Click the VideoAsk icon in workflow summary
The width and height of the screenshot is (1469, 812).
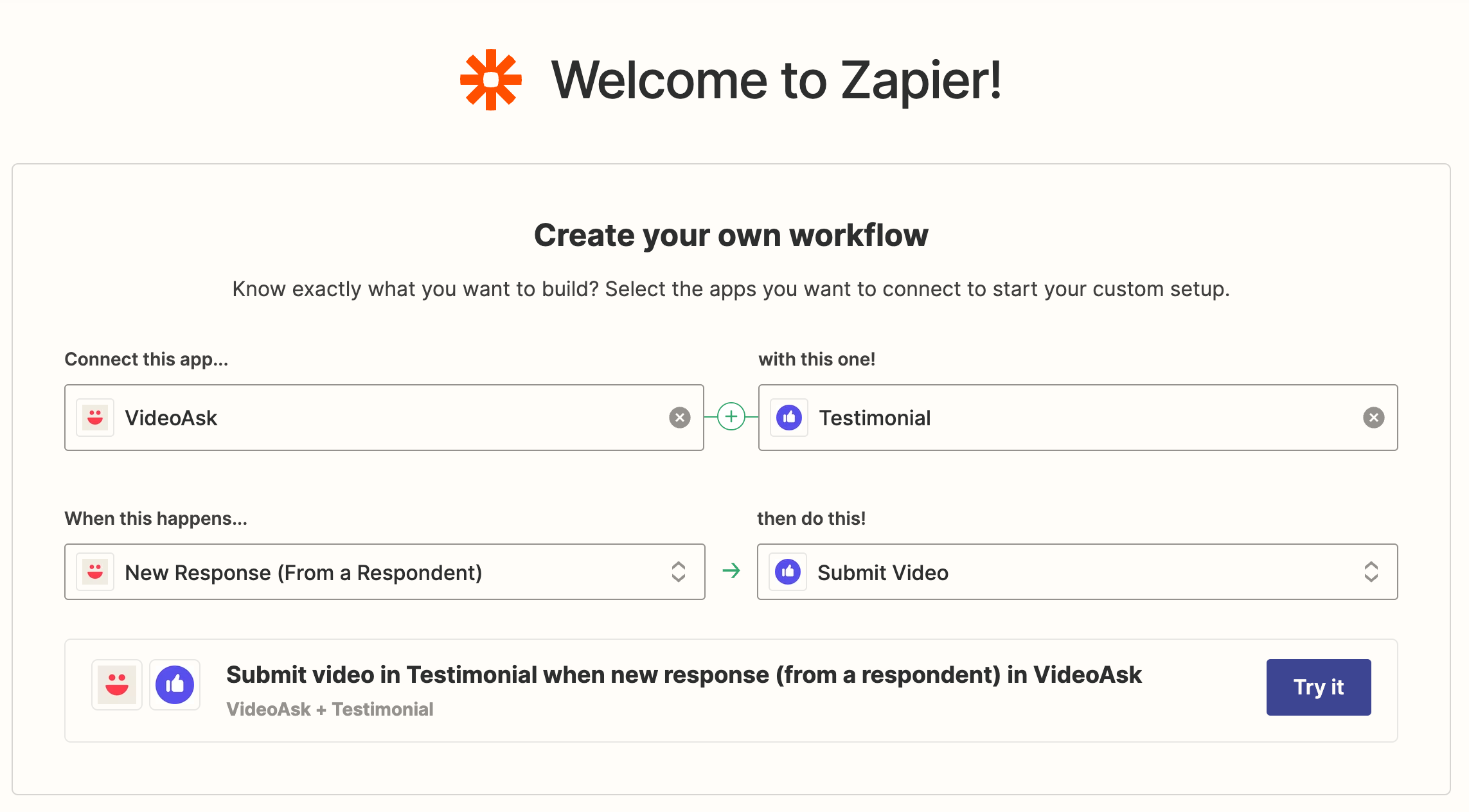[x=117, y=685]
